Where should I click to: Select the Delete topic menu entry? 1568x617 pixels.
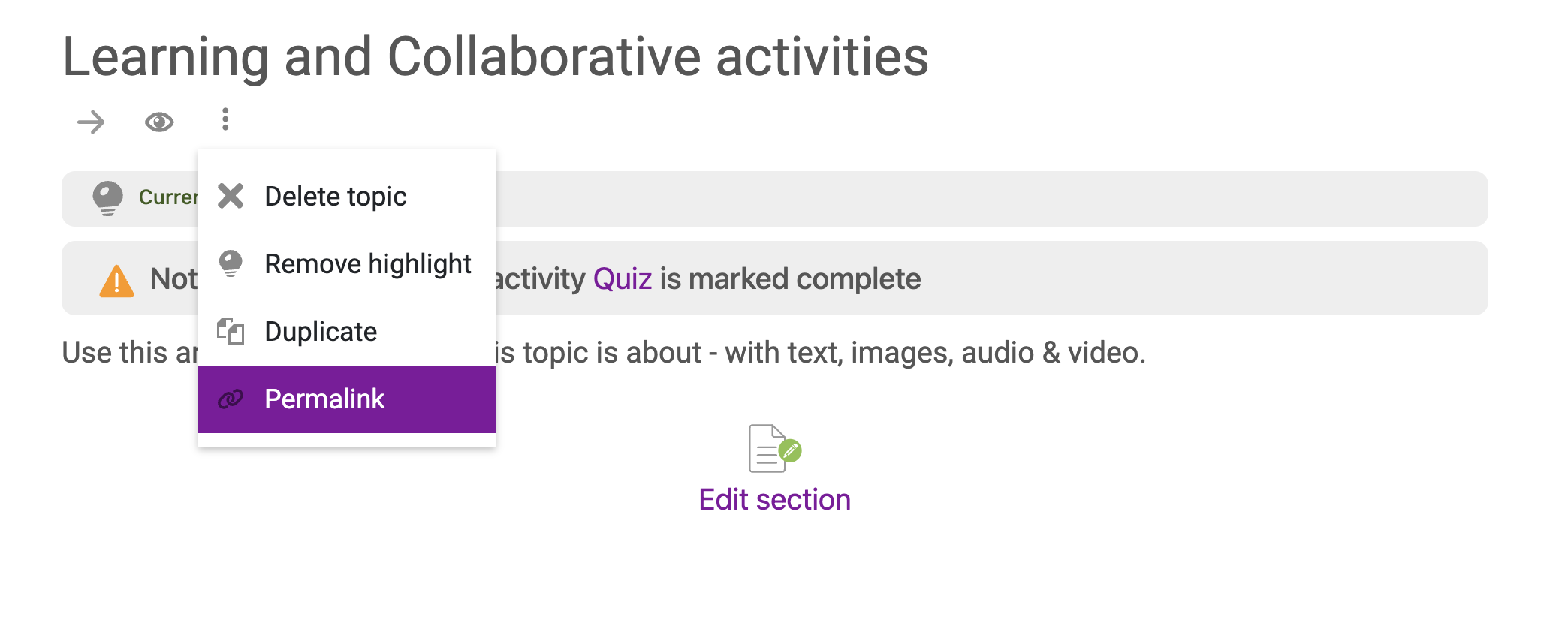[x=347, y=197]
